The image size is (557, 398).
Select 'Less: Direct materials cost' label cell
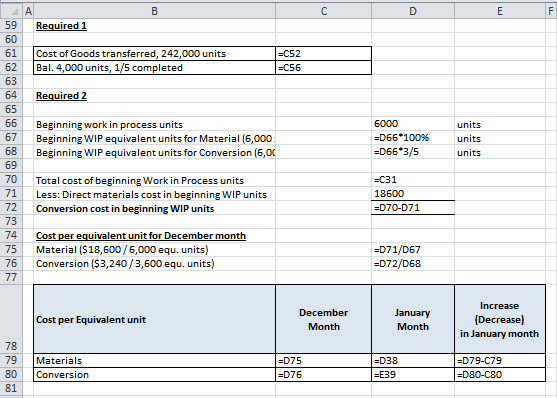tap(154, 194)
